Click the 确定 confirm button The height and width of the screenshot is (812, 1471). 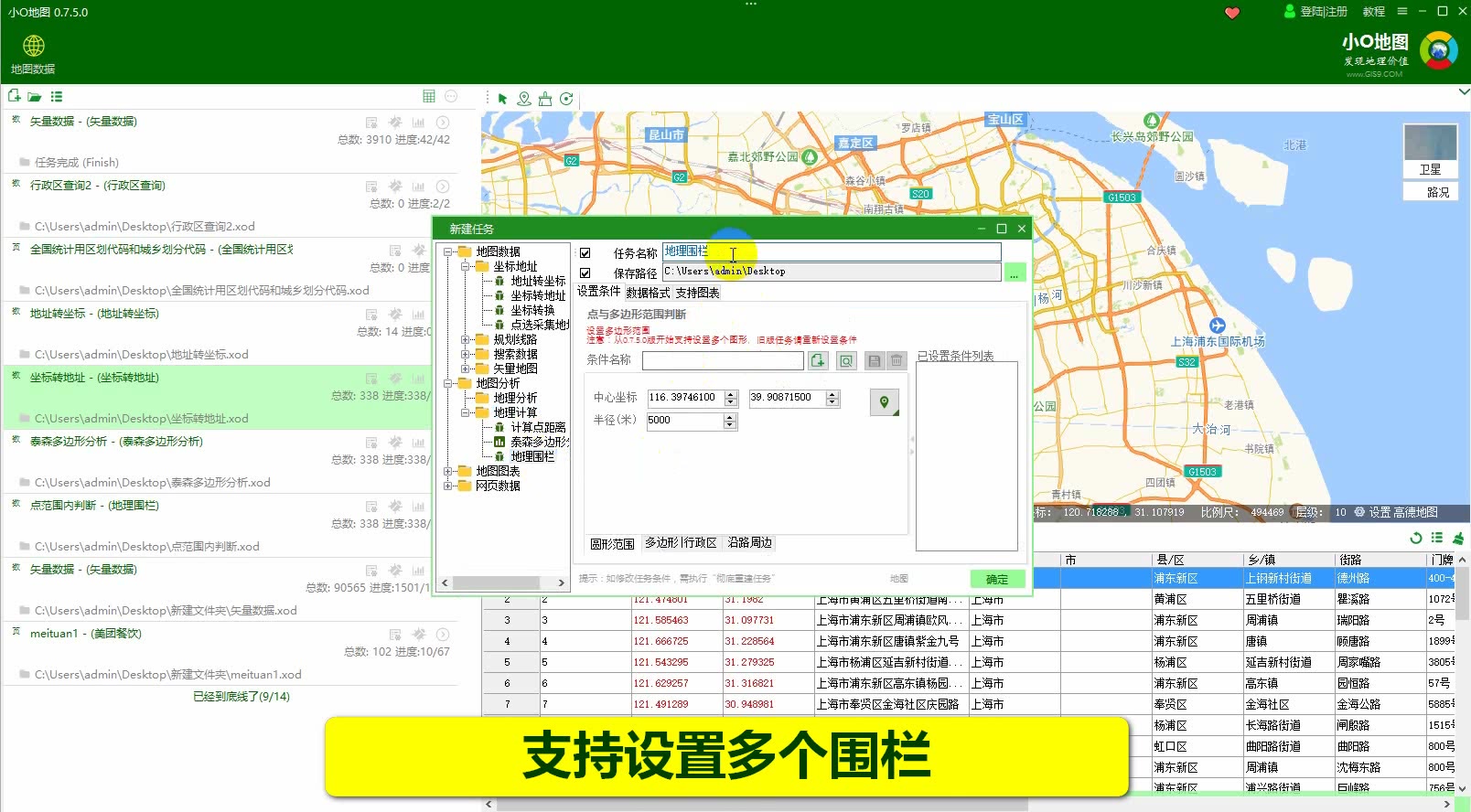pos(997,579)
